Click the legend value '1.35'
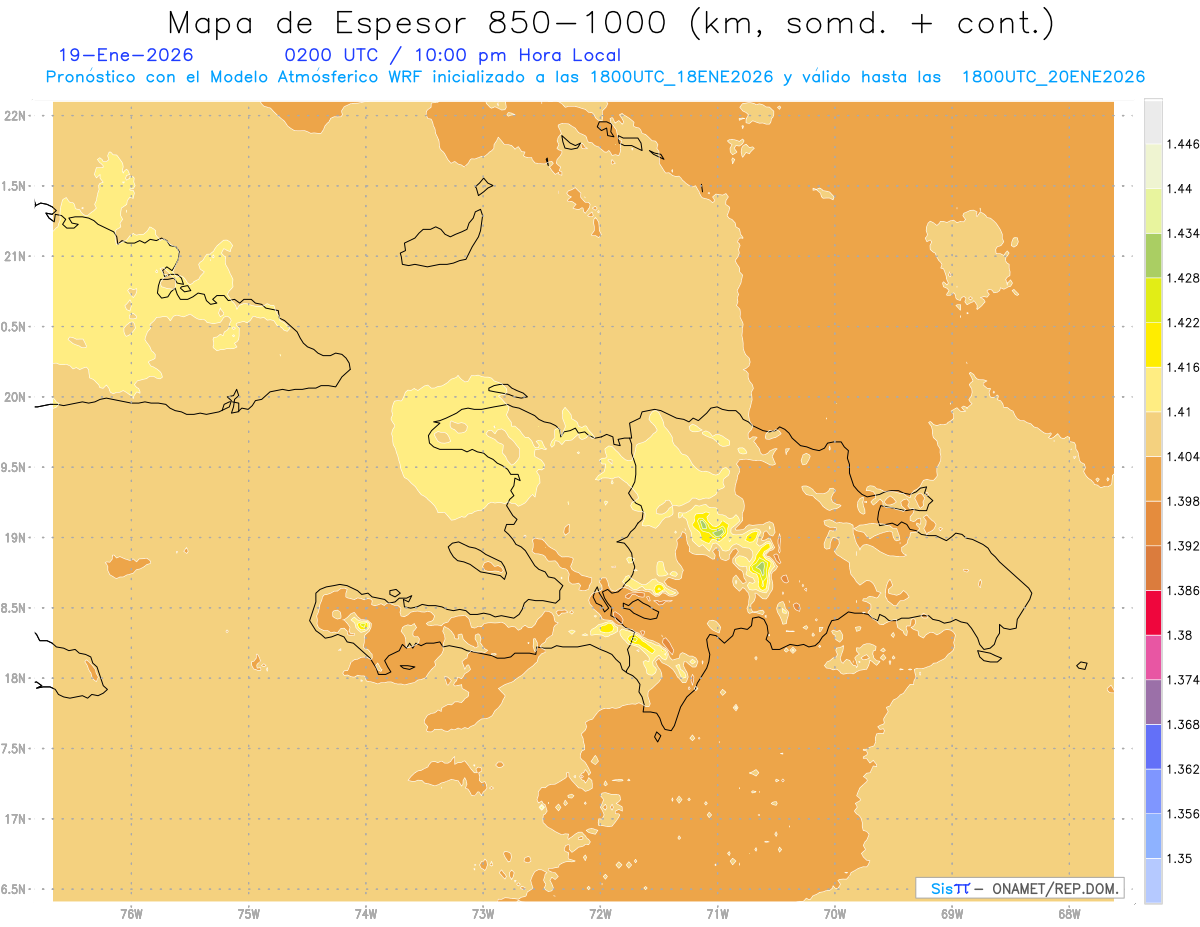This screenshot has height=927, width=1200. [1181, 858]
